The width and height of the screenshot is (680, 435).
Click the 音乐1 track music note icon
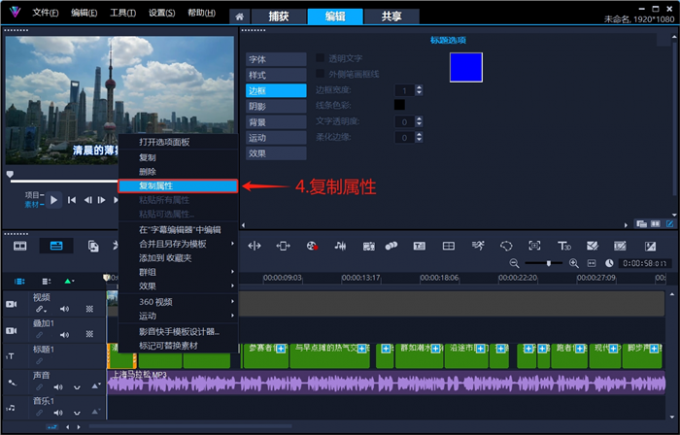point(11,408)
